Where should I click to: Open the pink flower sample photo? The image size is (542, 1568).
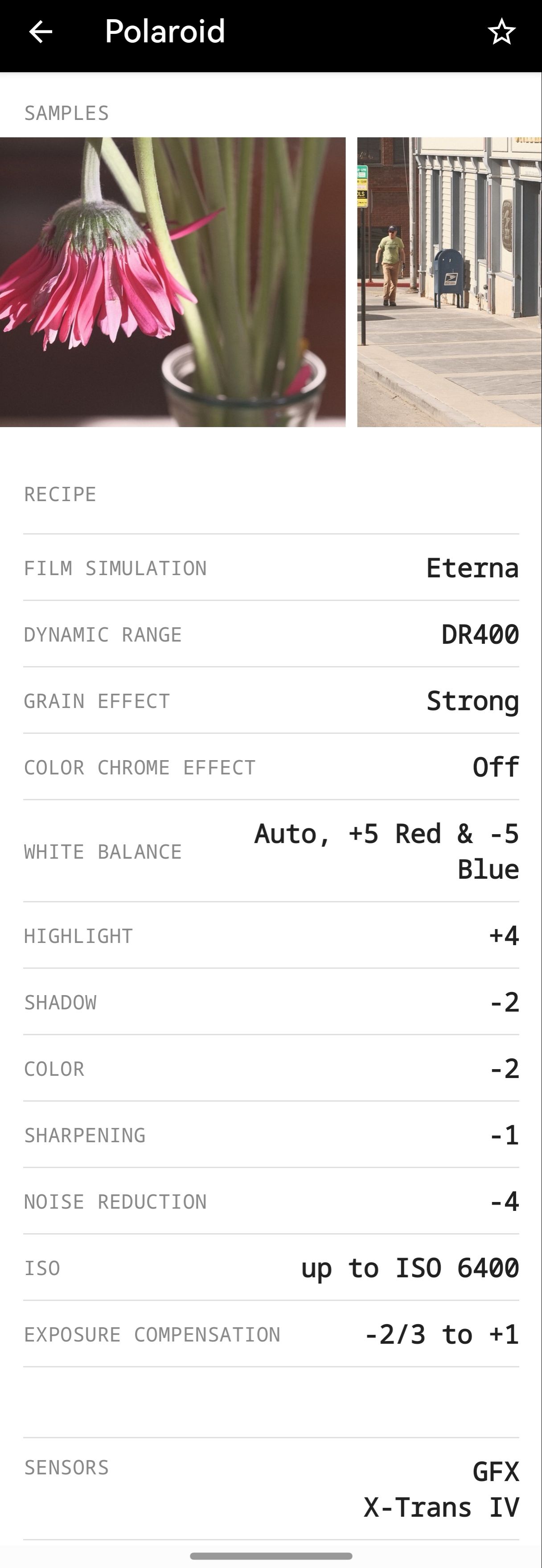(173, 282)
